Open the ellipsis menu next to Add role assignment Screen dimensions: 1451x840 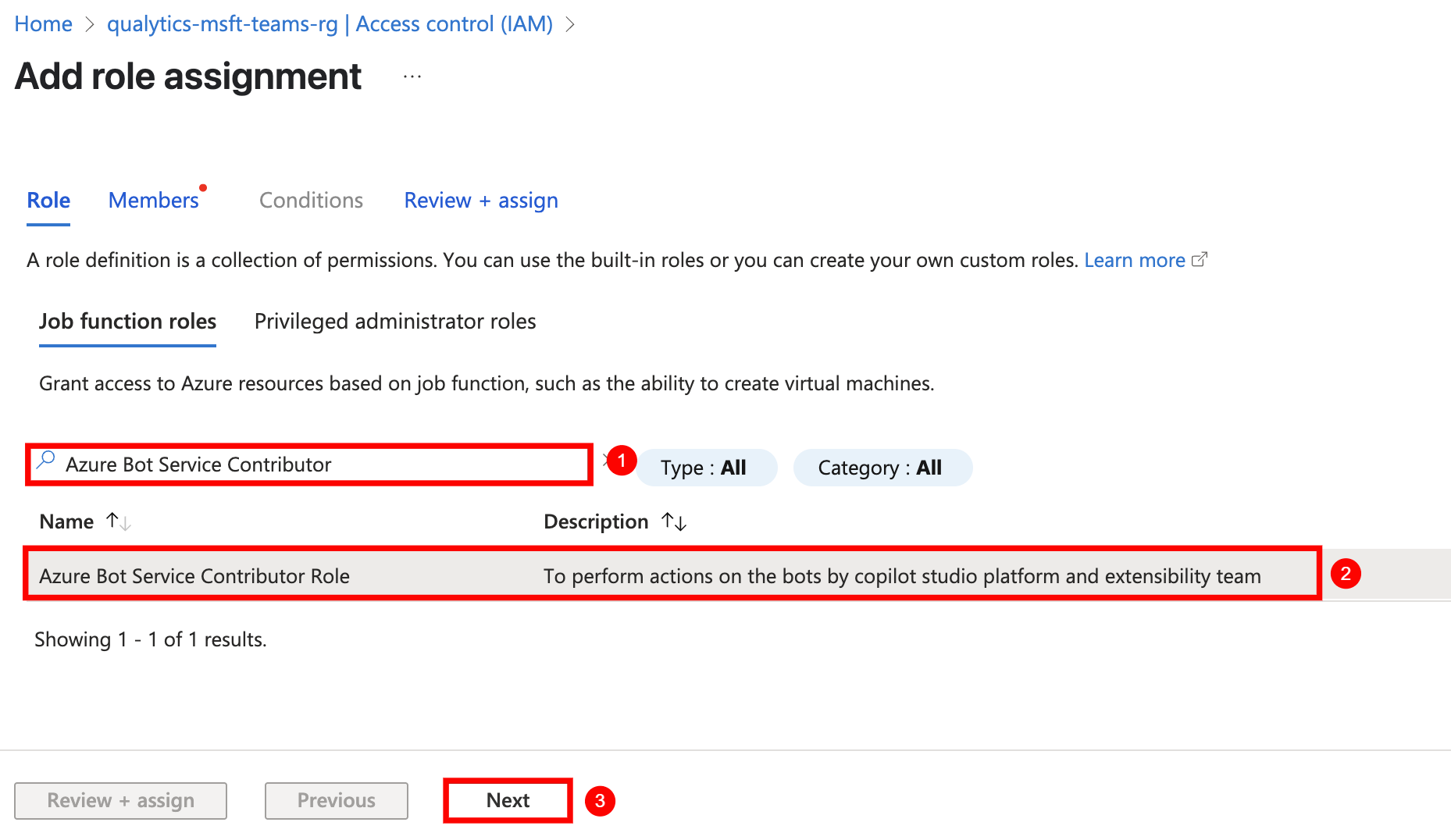412,76
